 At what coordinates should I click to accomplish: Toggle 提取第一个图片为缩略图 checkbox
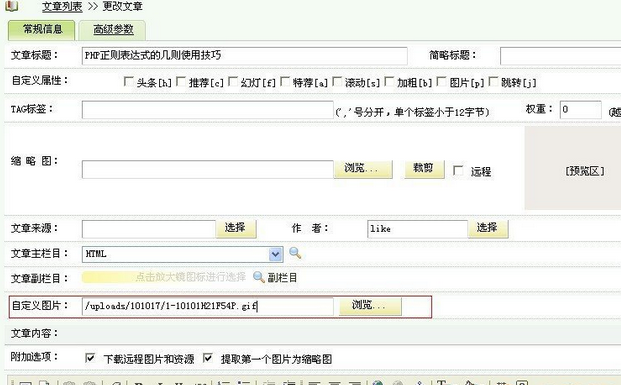click(208, 358)
